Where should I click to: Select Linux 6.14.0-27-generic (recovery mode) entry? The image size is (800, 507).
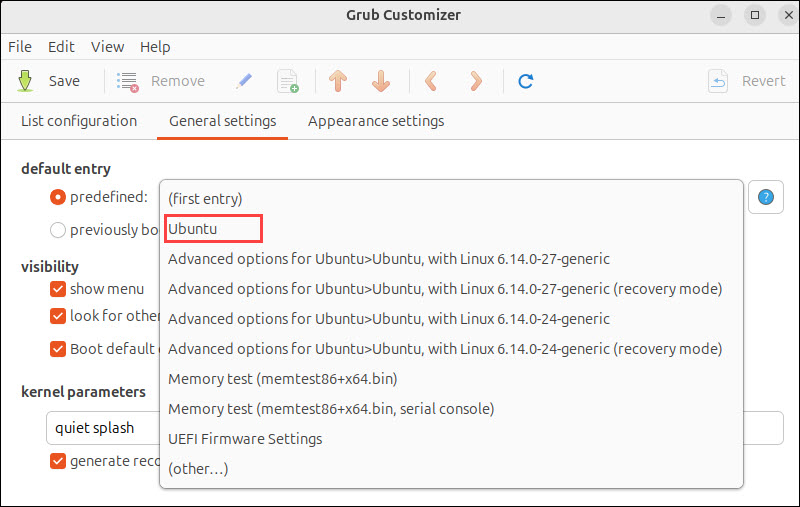[x=452, y=289]
